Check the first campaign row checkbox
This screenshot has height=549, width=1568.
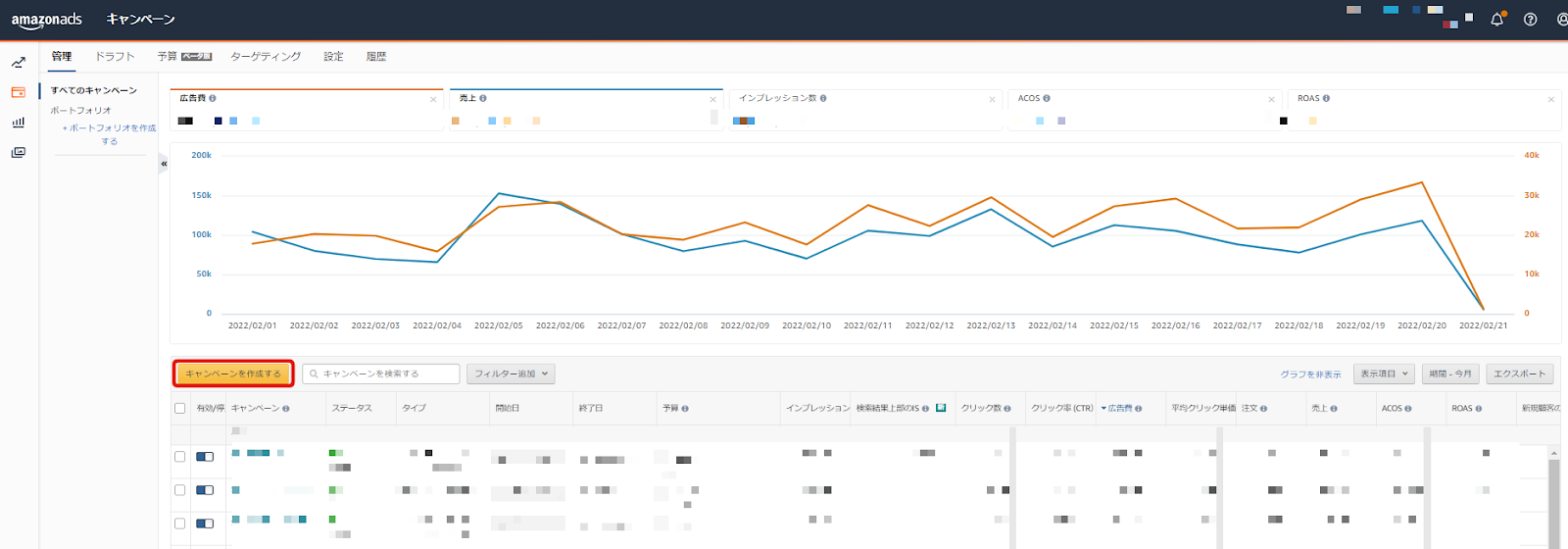tap(179, 456)
